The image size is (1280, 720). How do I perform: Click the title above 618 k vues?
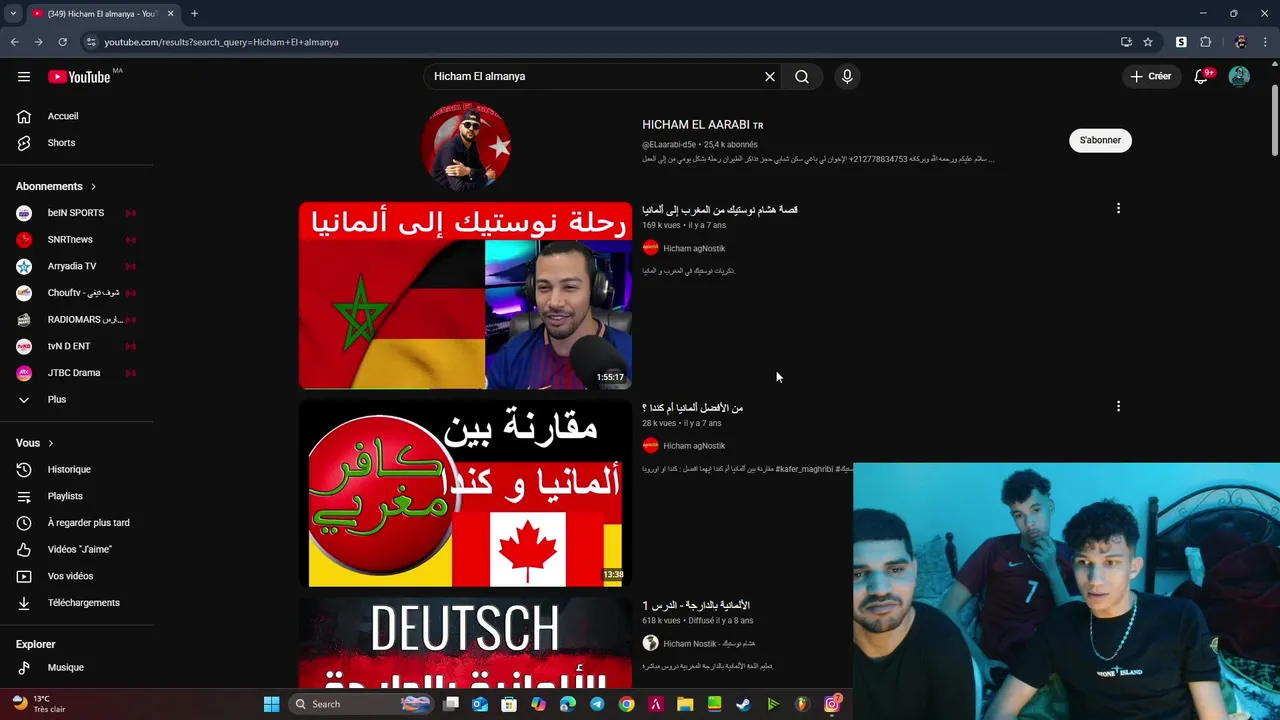(696, 605)
